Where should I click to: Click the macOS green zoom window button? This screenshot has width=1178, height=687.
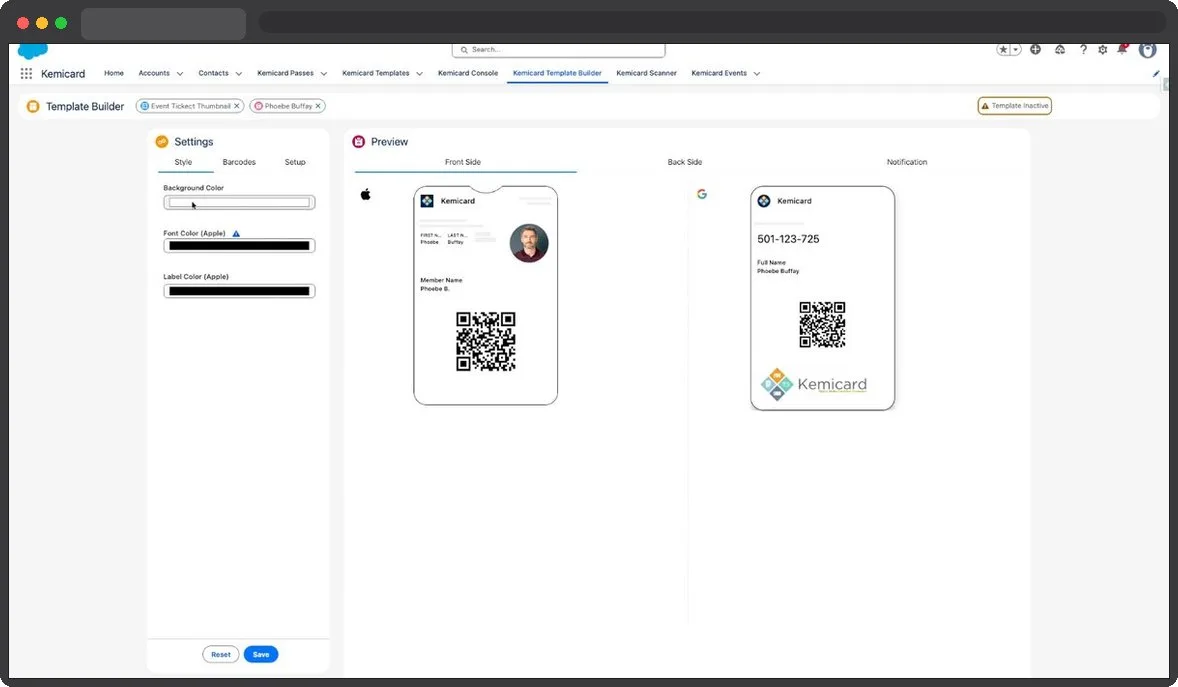[x=62, y=23]
